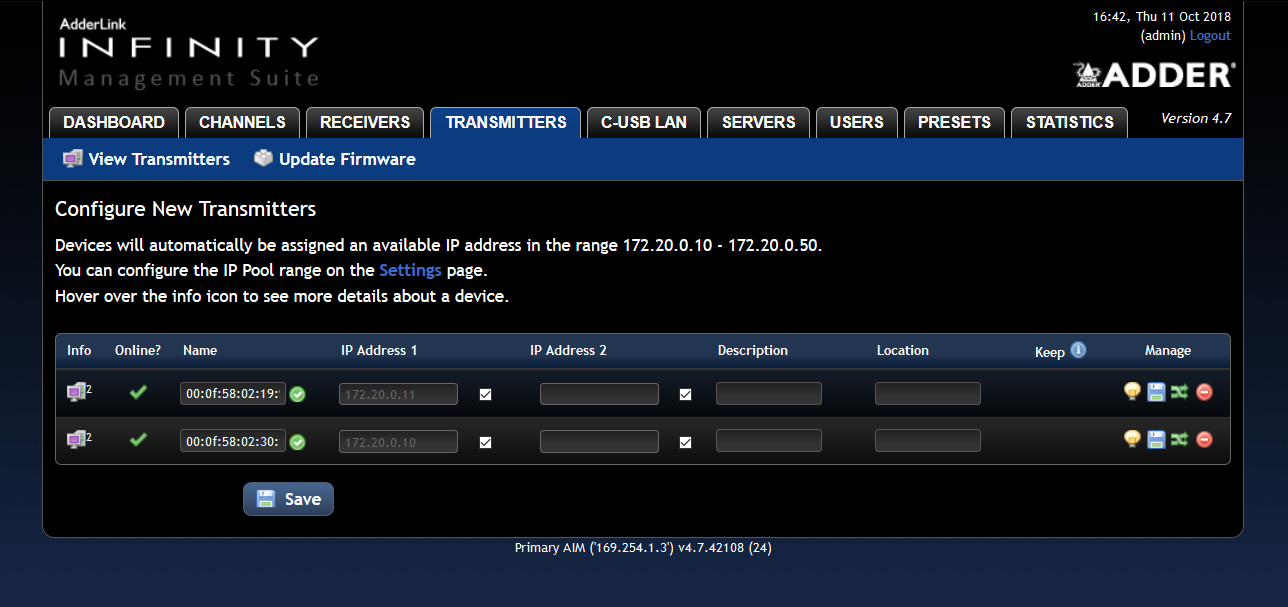The height and width of the screenshot is (607, 1288).
Task: Open the View Transmitters link
Action: pyautogui.click(x=159, y=159)
